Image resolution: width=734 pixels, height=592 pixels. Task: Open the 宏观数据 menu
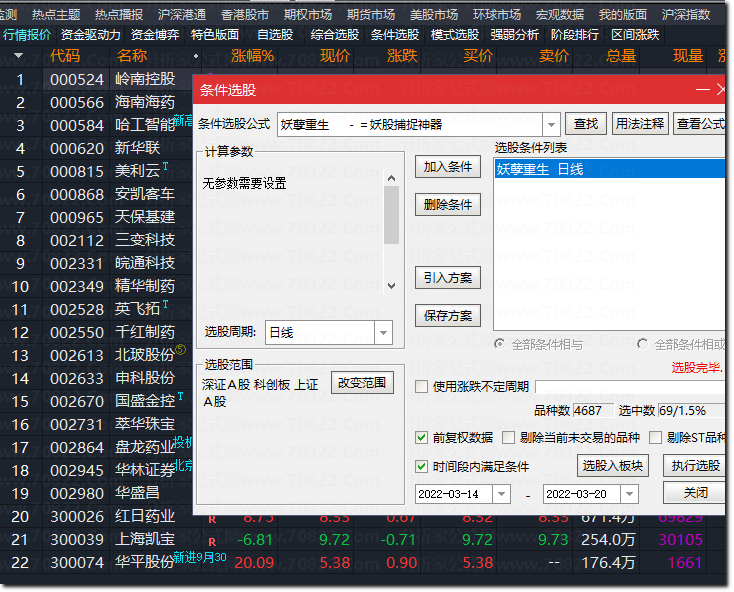[560, 15]
